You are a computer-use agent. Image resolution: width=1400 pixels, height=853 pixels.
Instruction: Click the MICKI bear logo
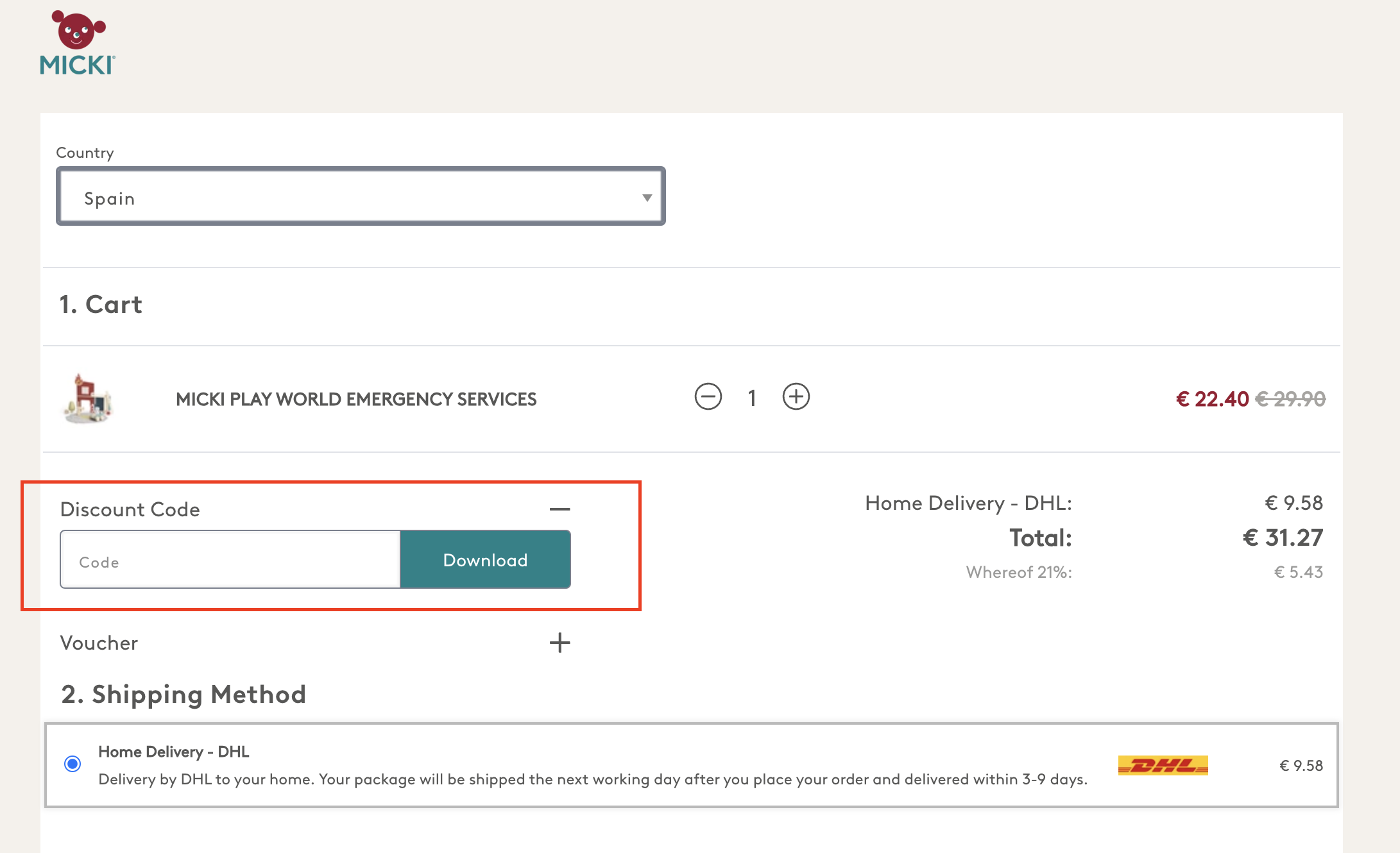tap(78, 43)
